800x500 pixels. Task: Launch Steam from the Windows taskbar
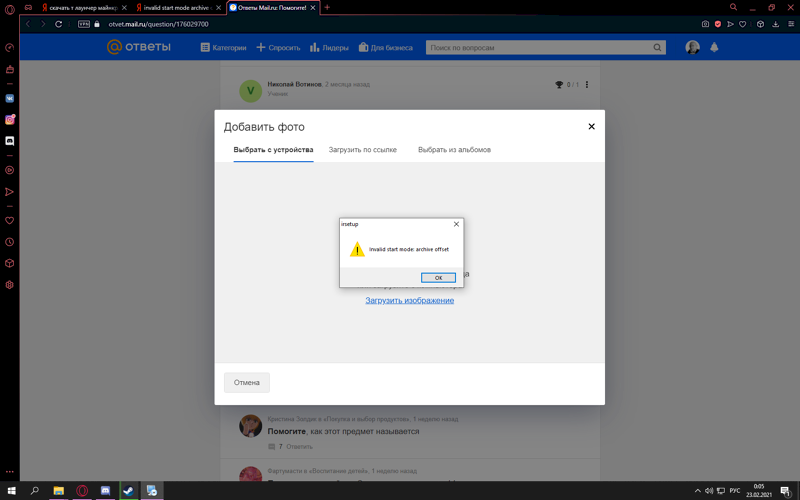click(x=128, y=491)
